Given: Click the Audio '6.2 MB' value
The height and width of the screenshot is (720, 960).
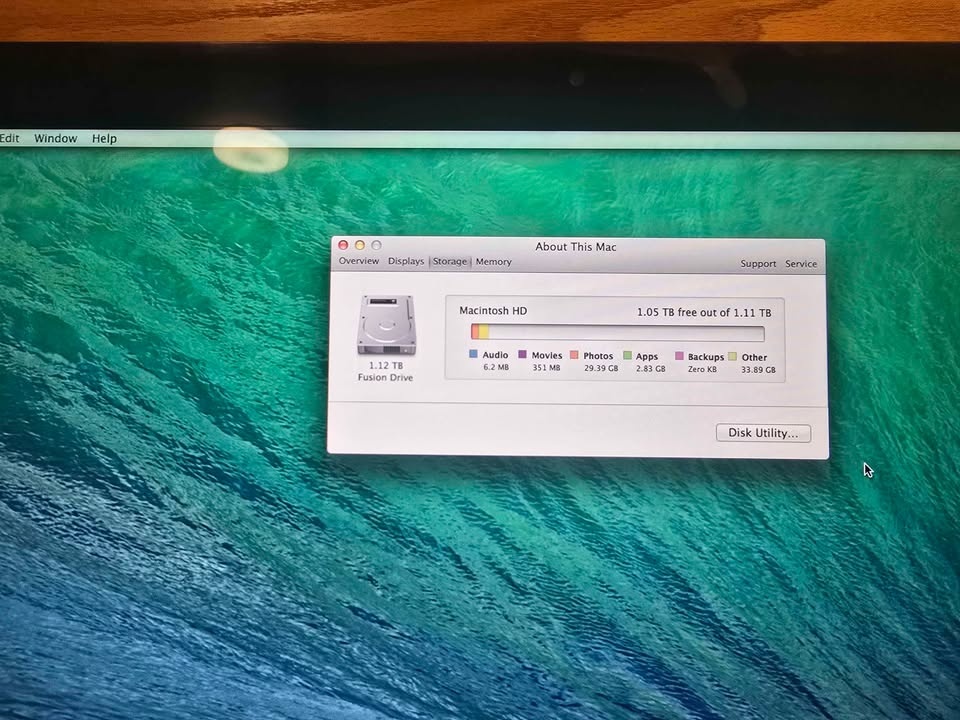Looking at the screenshot, I should point(496,367).
